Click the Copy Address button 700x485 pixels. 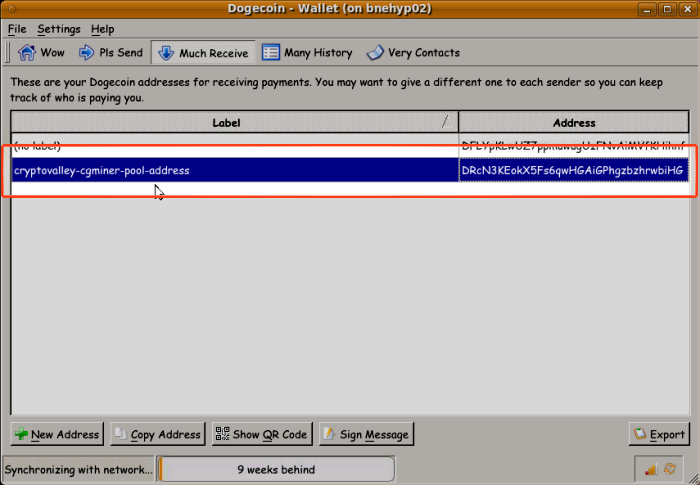[x=158, y=434]
